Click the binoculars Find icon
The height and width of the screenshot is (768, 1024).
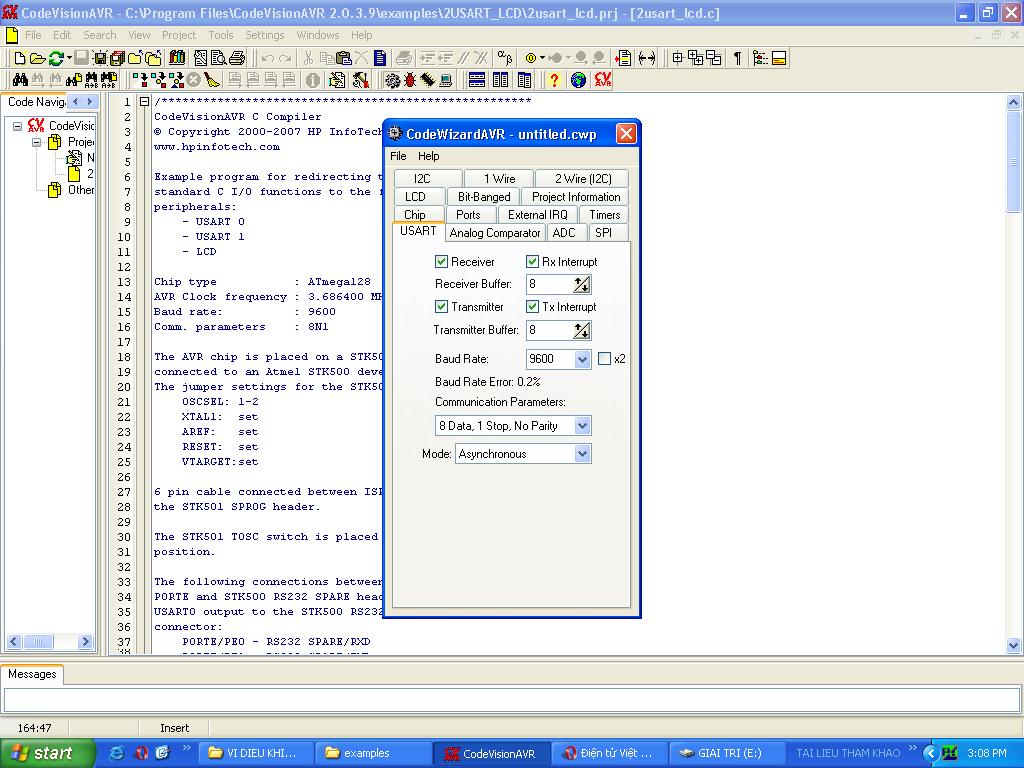point(19,80)
